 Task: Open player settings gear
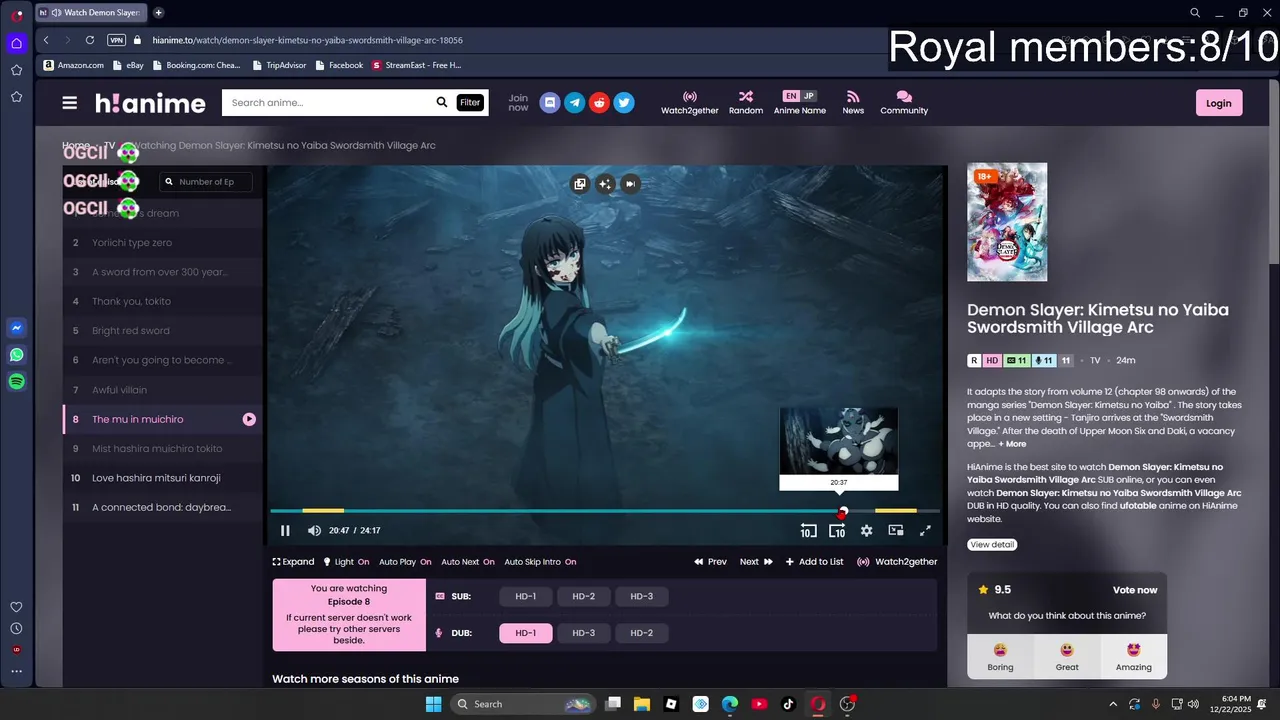(866, 531)
